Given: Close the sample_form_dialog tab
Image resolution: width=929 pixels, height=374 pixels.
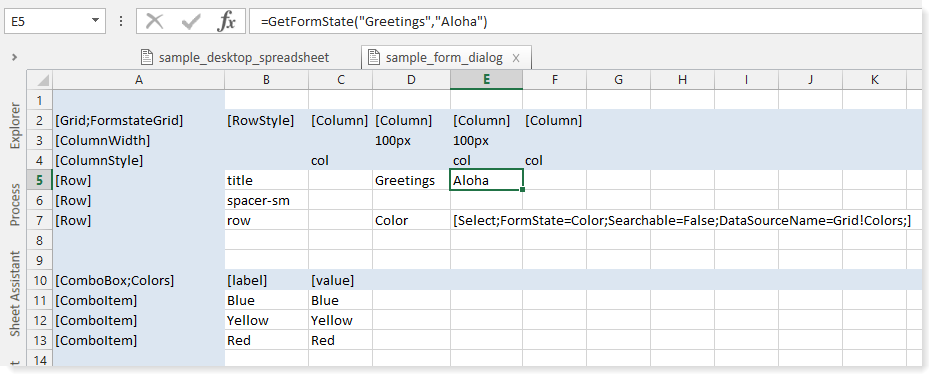Looking at the screenshot, I should (516, 58).
